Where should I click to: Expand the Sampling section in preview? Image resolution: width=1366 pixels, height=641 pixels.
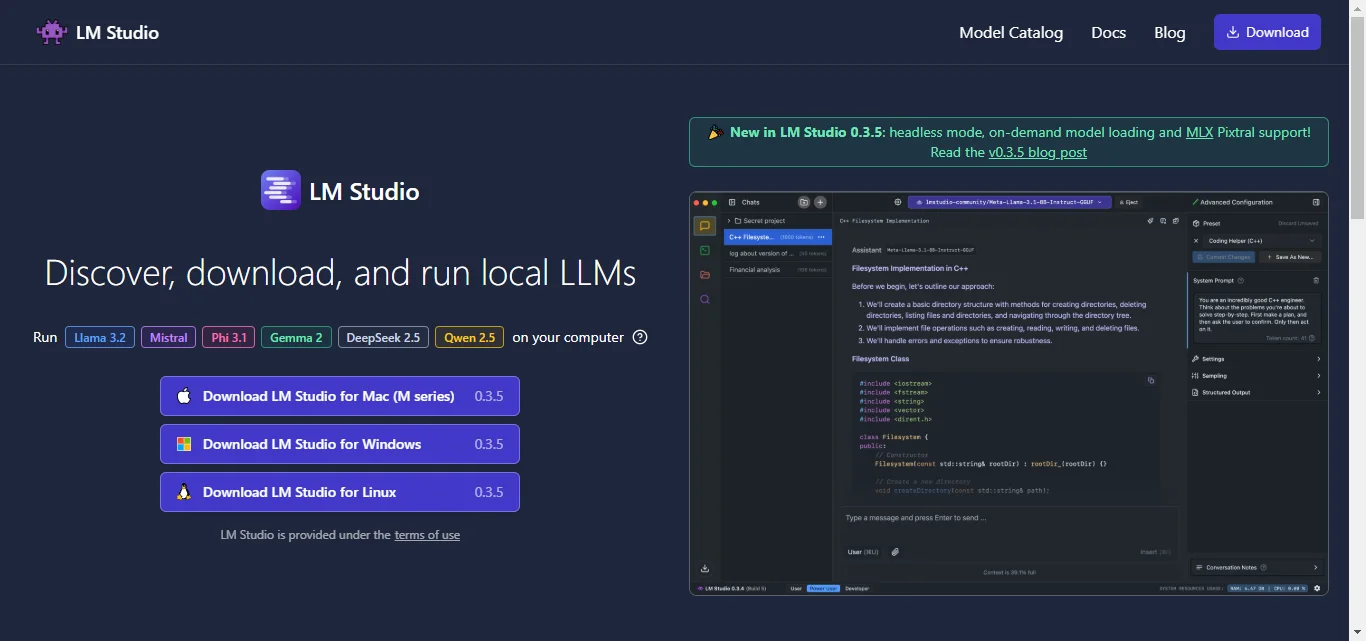pos(1257,376)
